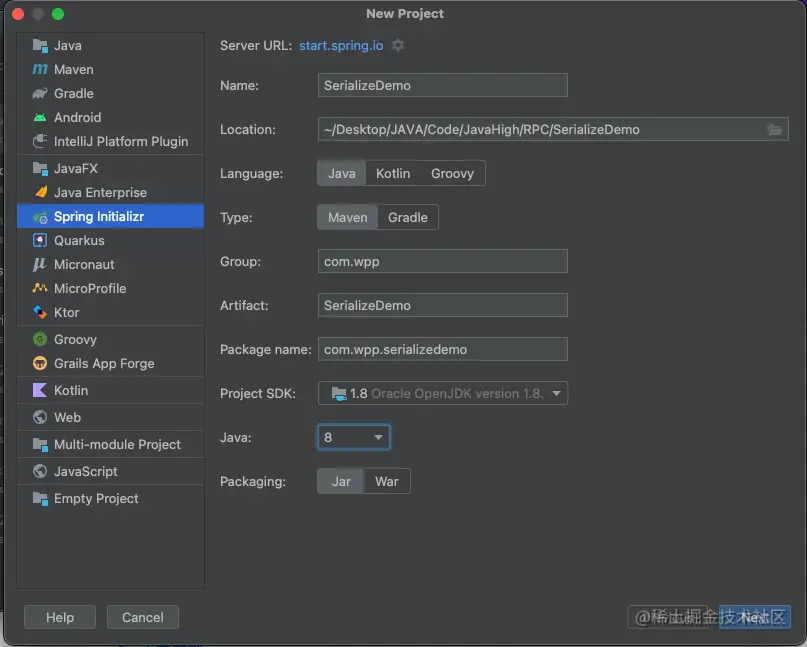Choose the Gradle elephant icon
Viewport: 807px width, 647px height.
click(40, 93)
